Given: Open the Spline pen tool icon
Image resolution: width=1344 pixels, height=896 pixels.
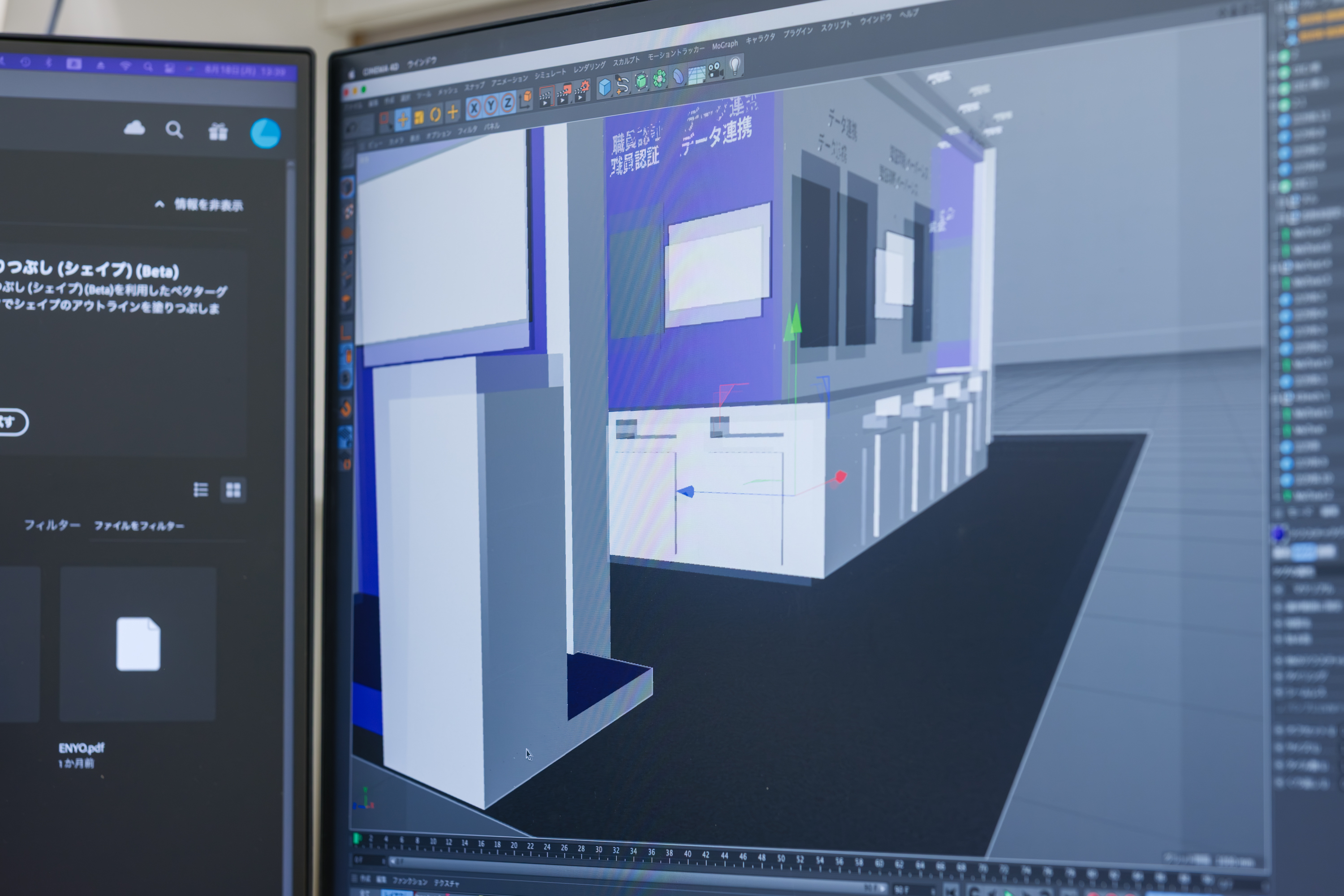Looking at the screenshot, I should pyautogui.click(x=622, y=85).
